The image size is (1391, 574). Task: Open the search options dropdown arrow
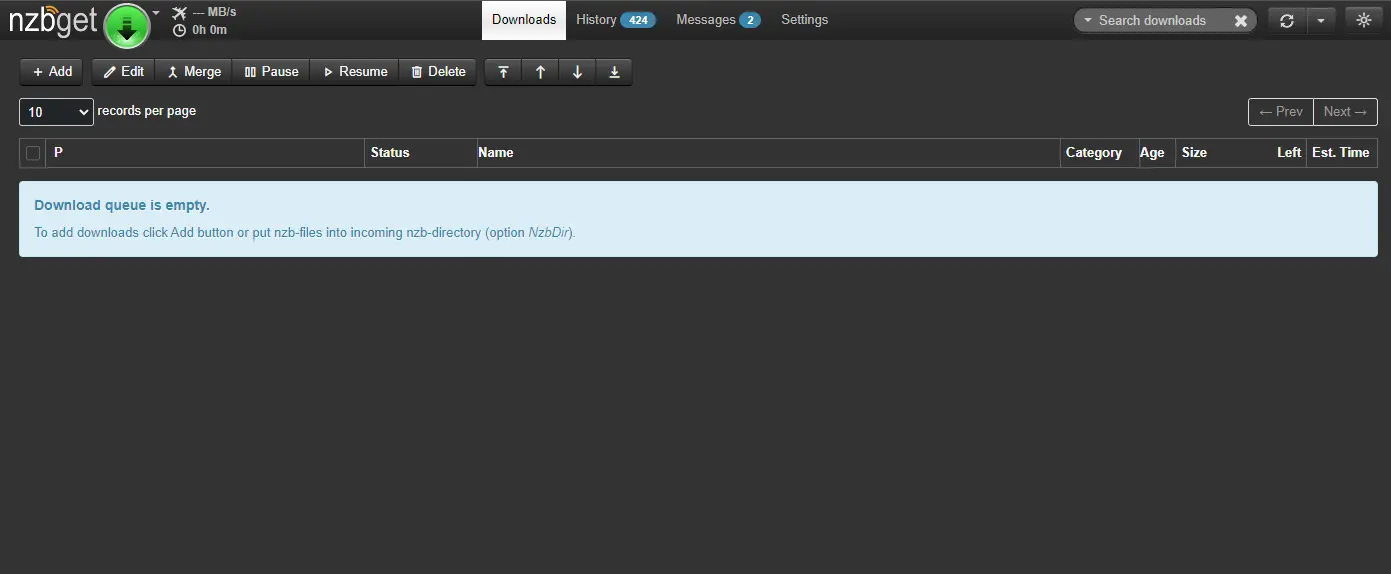tap(1088, 20)
